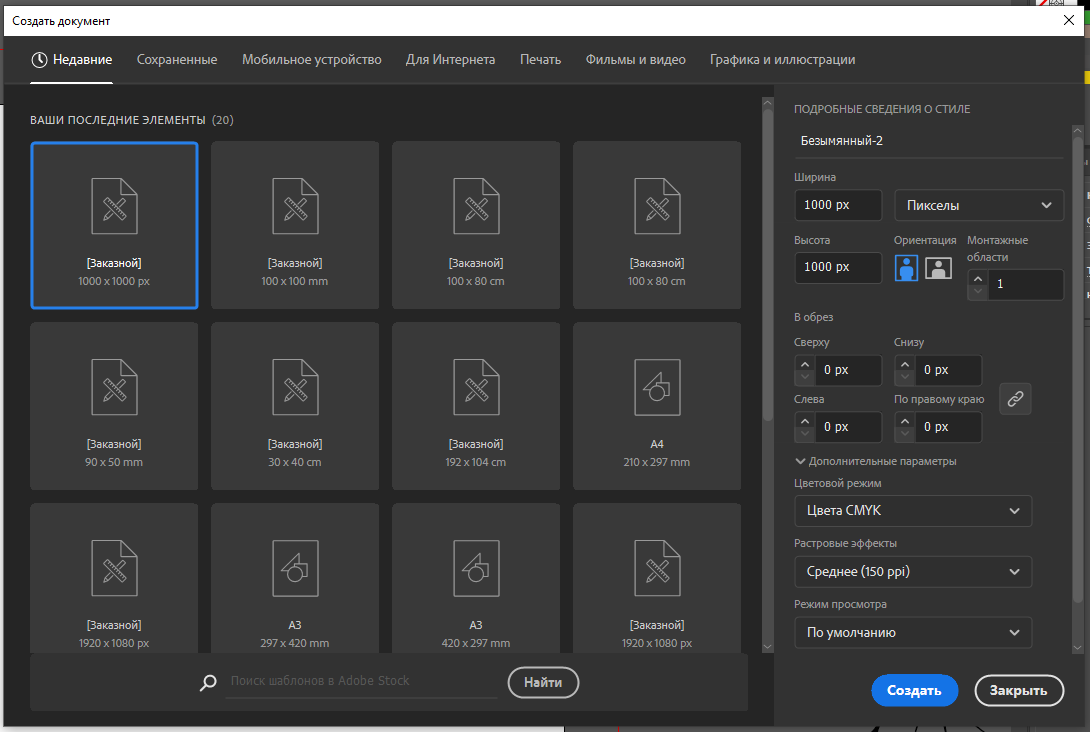Increase left bleed (Слева) value
Image resolution: width=1090 pixels, height=732 pixels.
[804, 421]
